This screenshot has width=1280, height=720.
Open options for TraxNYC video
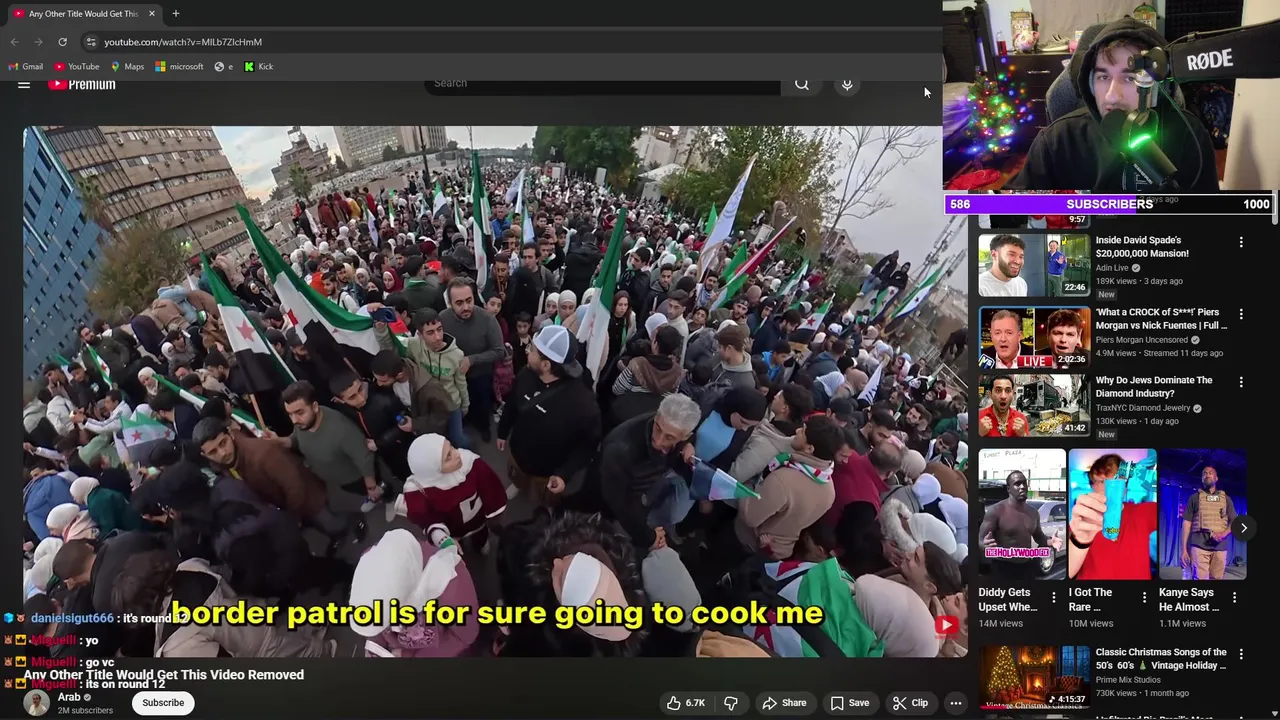tap(1241, 382)
